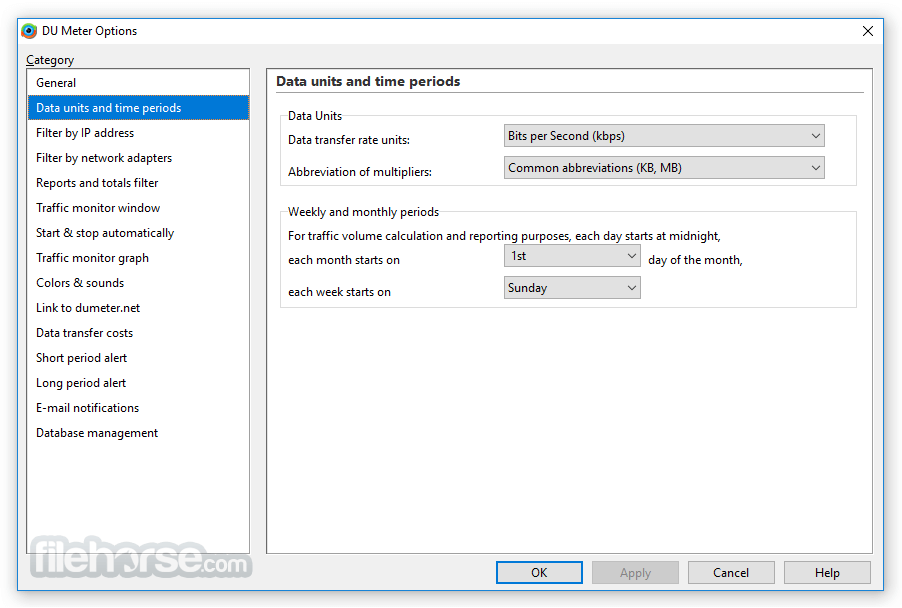The width and height of the screenshot is (902, 608).
Task: Expand the Abbreviation of multipliers combo box
Action: (x=664, y=168)
